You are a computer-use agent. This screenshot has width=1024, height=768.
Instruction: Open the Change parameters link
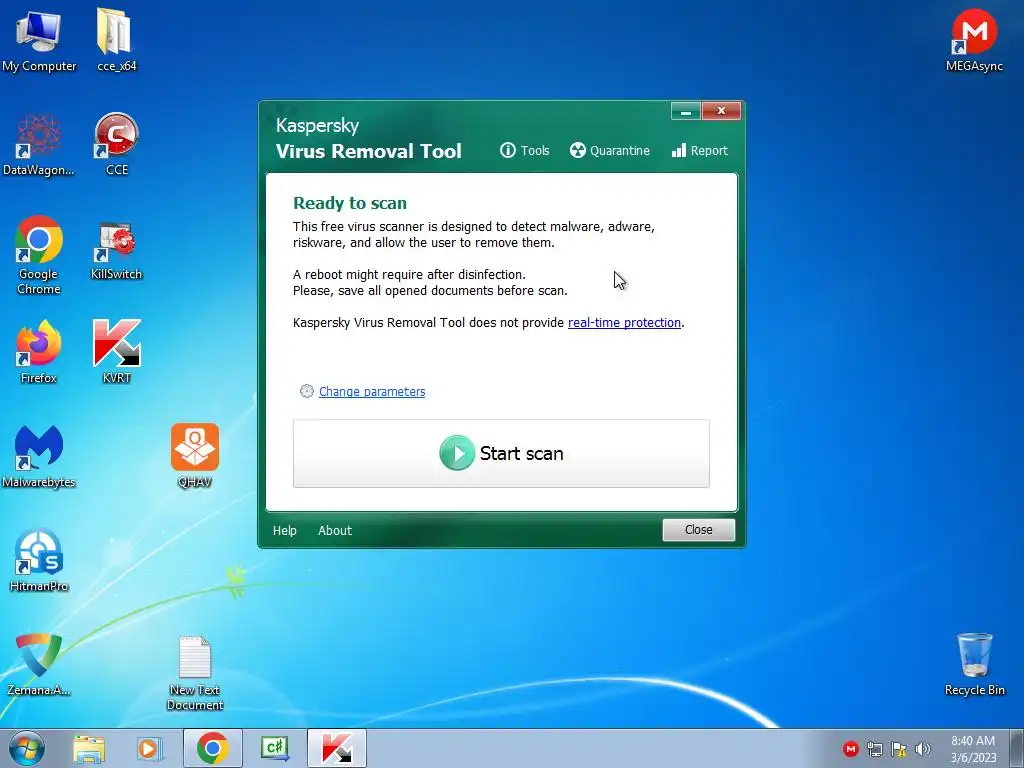coord(372,391)
